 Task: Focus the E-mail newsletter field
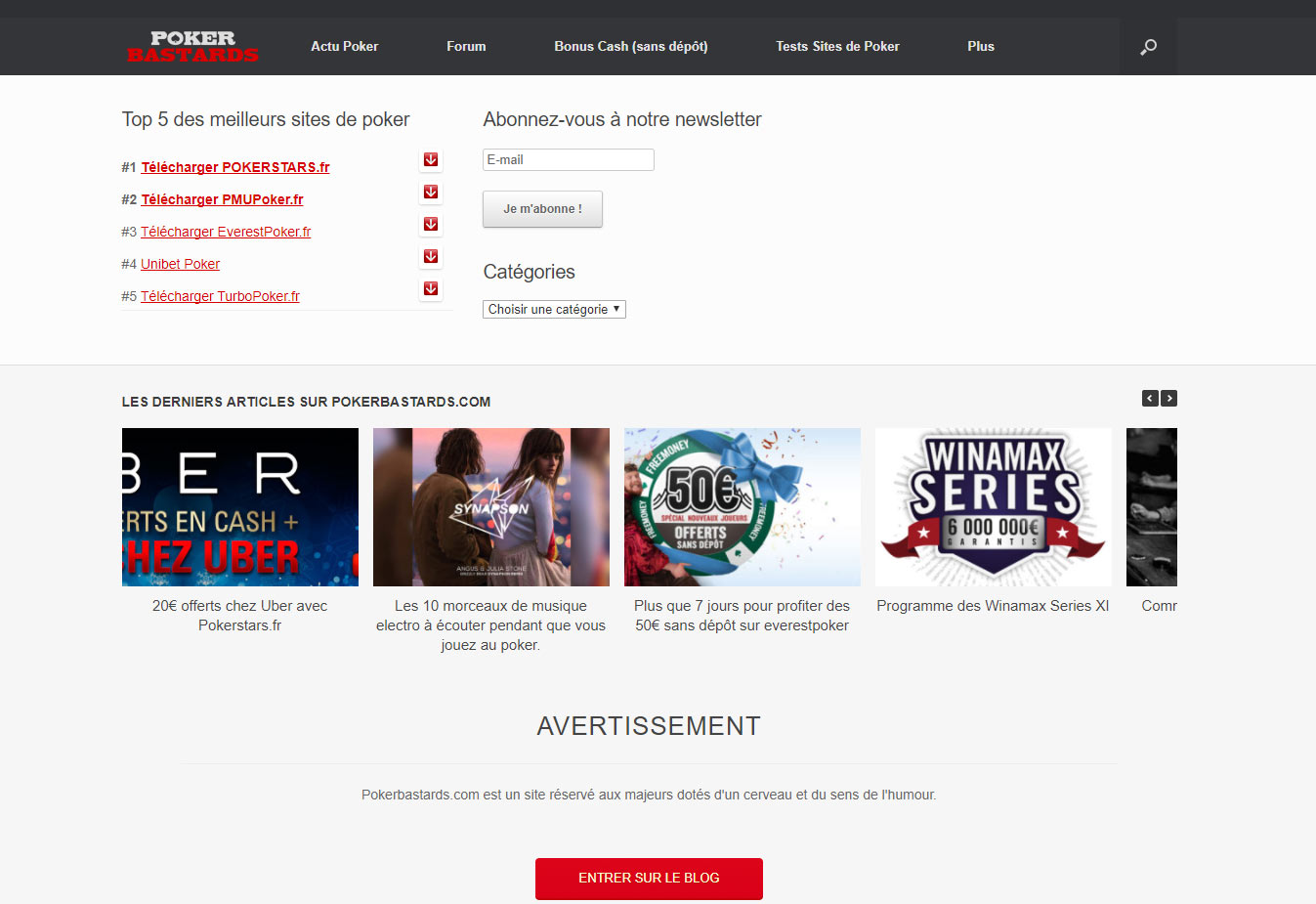coord(569,160)
